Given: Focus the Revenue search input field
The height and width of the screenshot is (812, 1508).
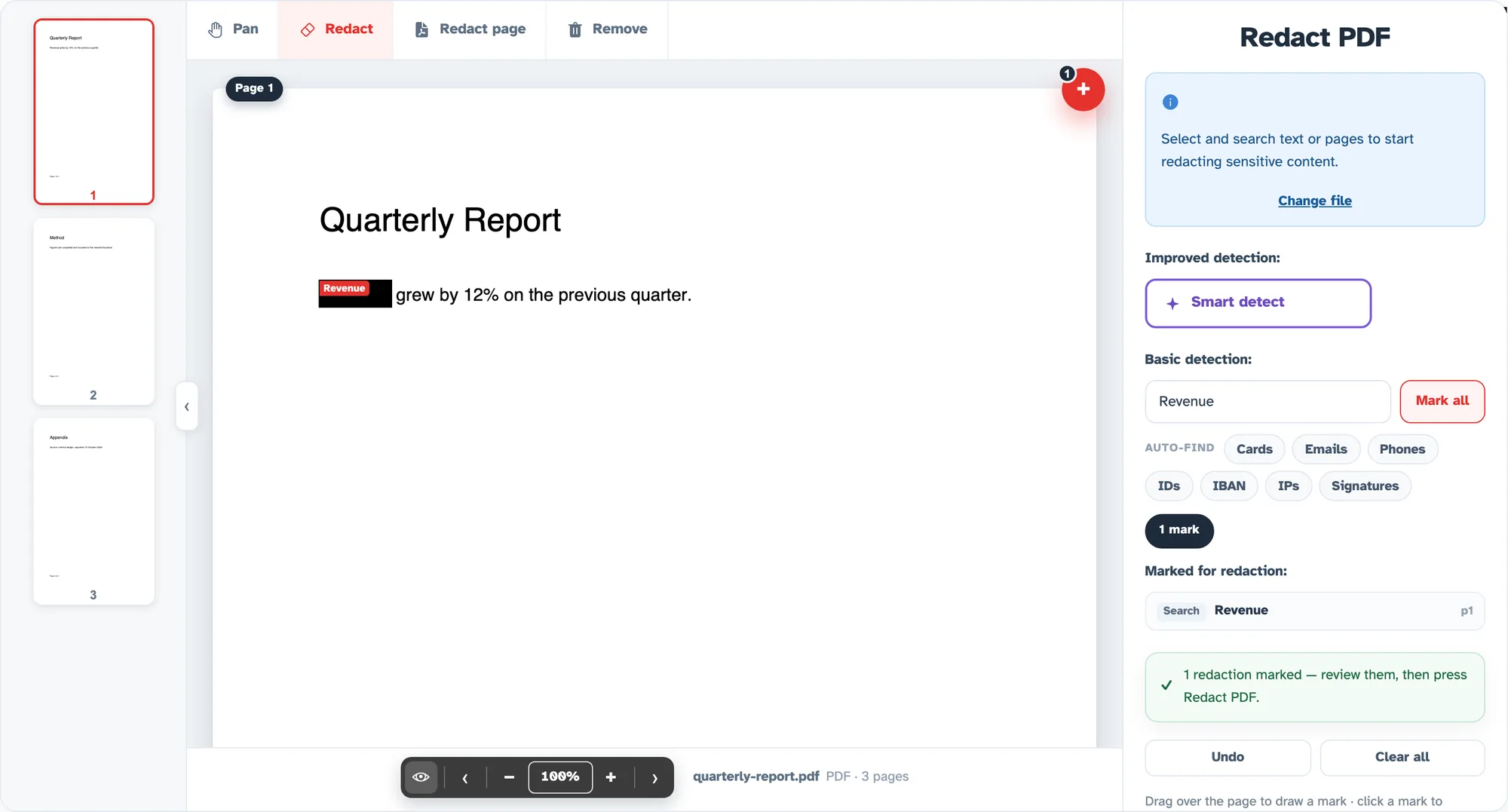Looking at the screenshot, I should (x=1267, y=401).
